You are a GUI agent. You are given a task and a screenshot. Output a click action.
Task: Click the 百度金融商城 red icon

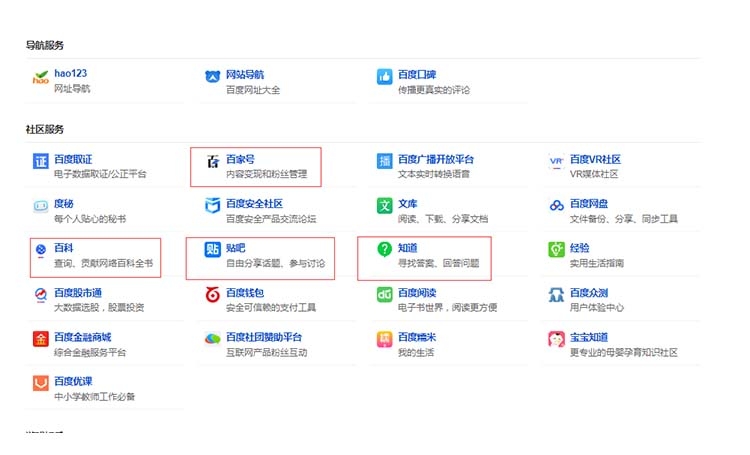point(41,339)
